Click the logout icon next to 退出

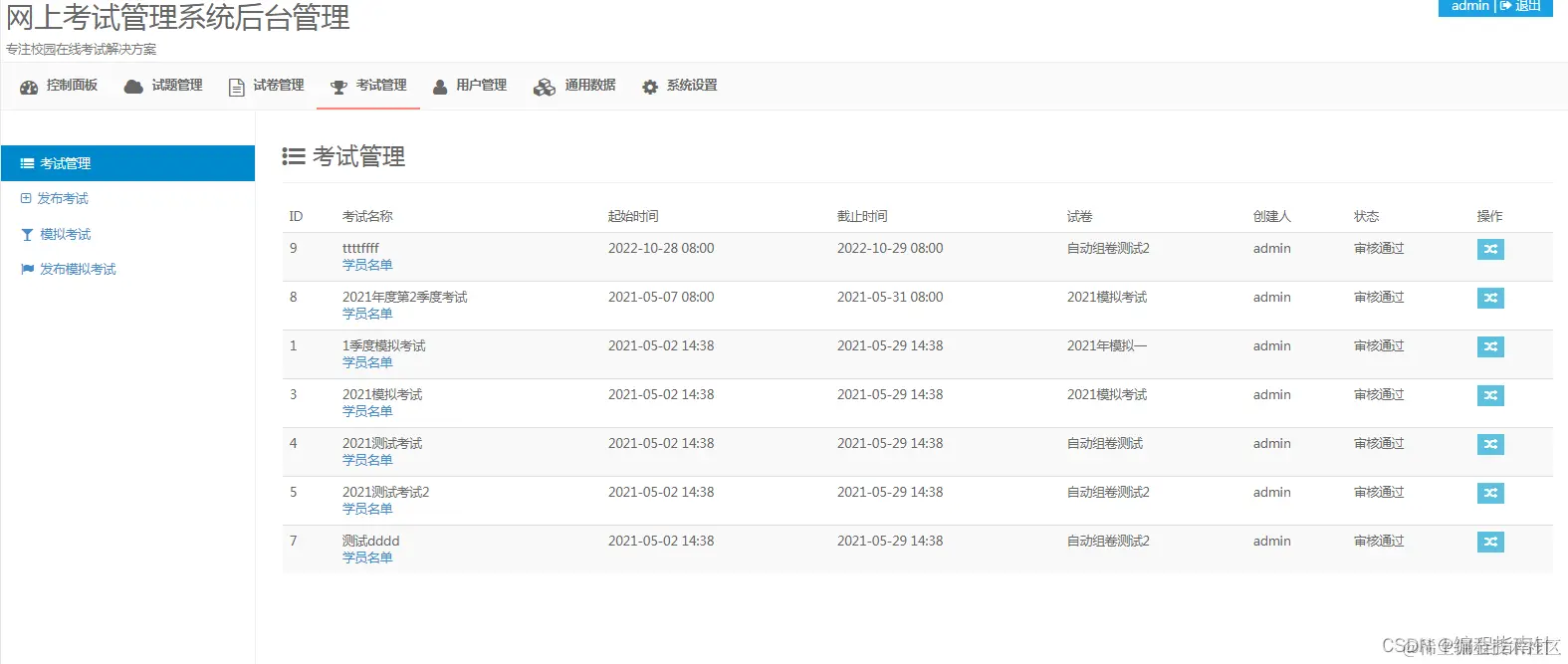(x=1505, y=5)
